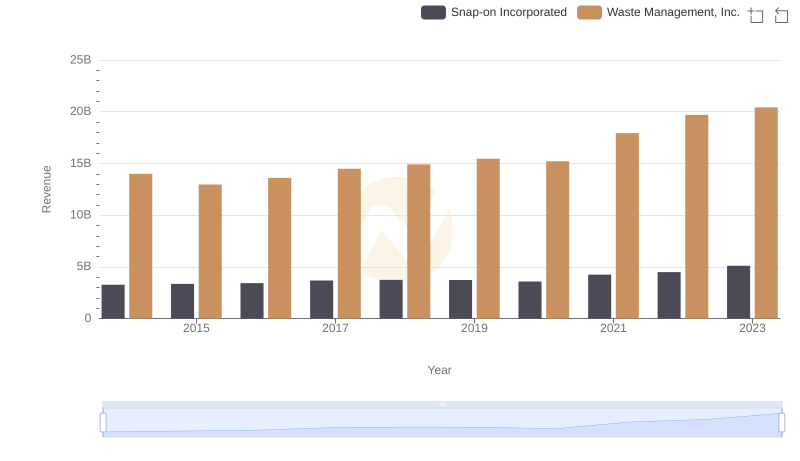Click the 2015 Snap-on bar
Screen dimensions: 800x461
click(183, 301)
